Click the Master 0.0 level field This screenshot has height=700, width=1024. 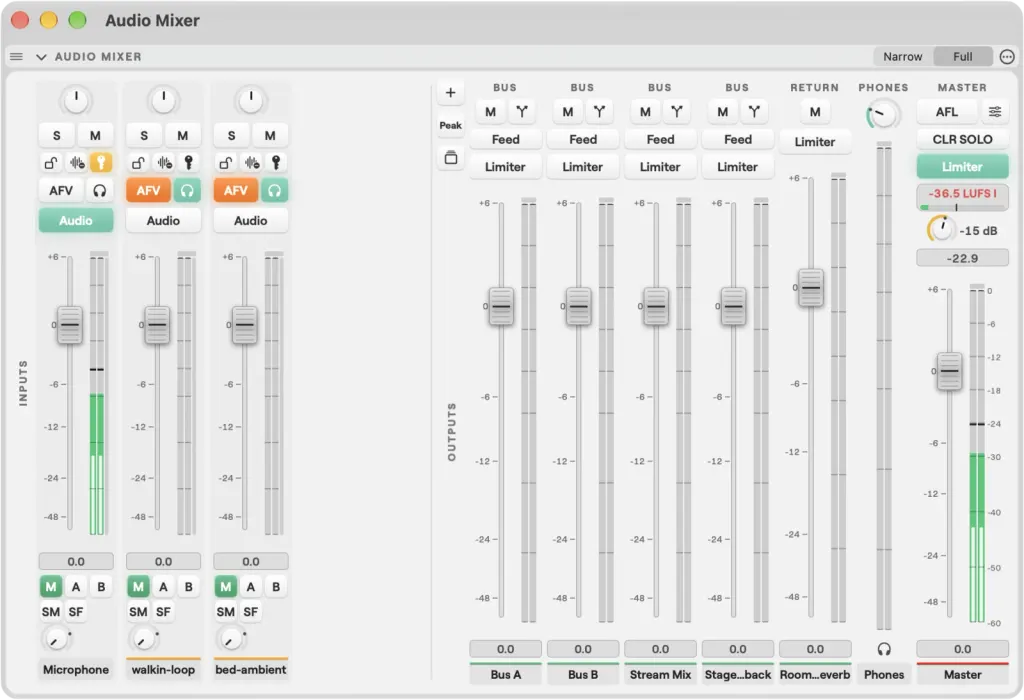pyautogui.click(x=962, y=649)
